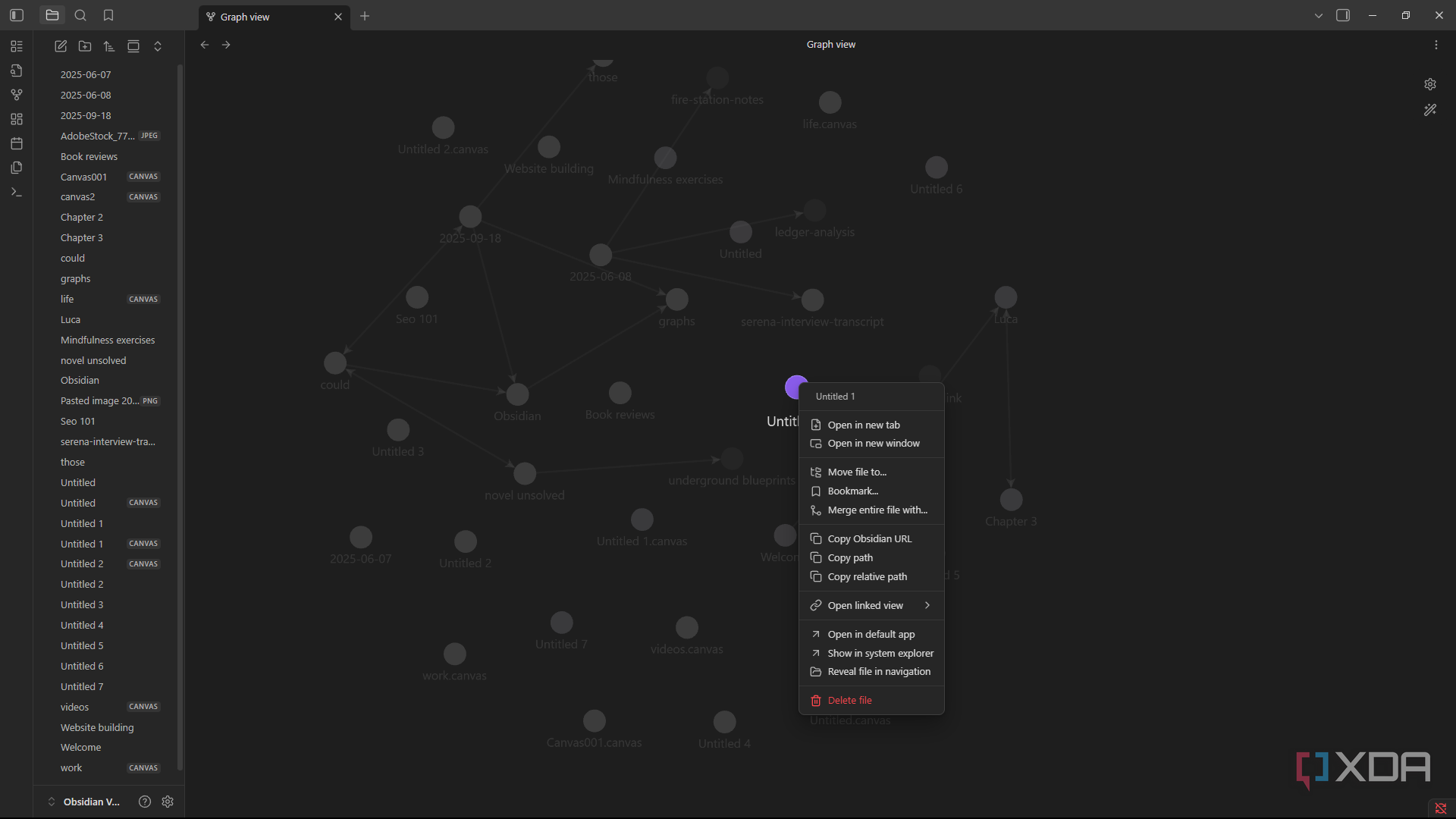
Task: Click the serena-interview-transcript graph node
Action: pyautogui.click(x=812, y=300)
